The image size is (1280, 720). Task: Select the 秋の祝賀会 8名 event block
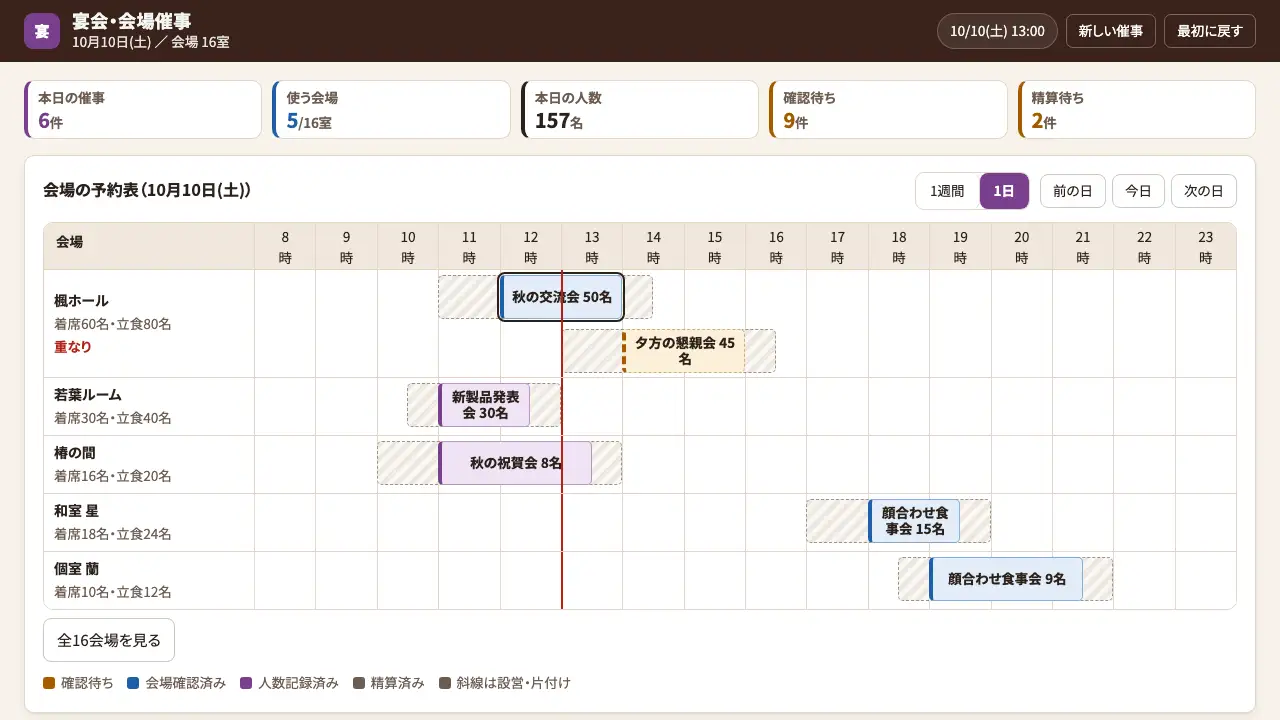[x=515, y=463]
